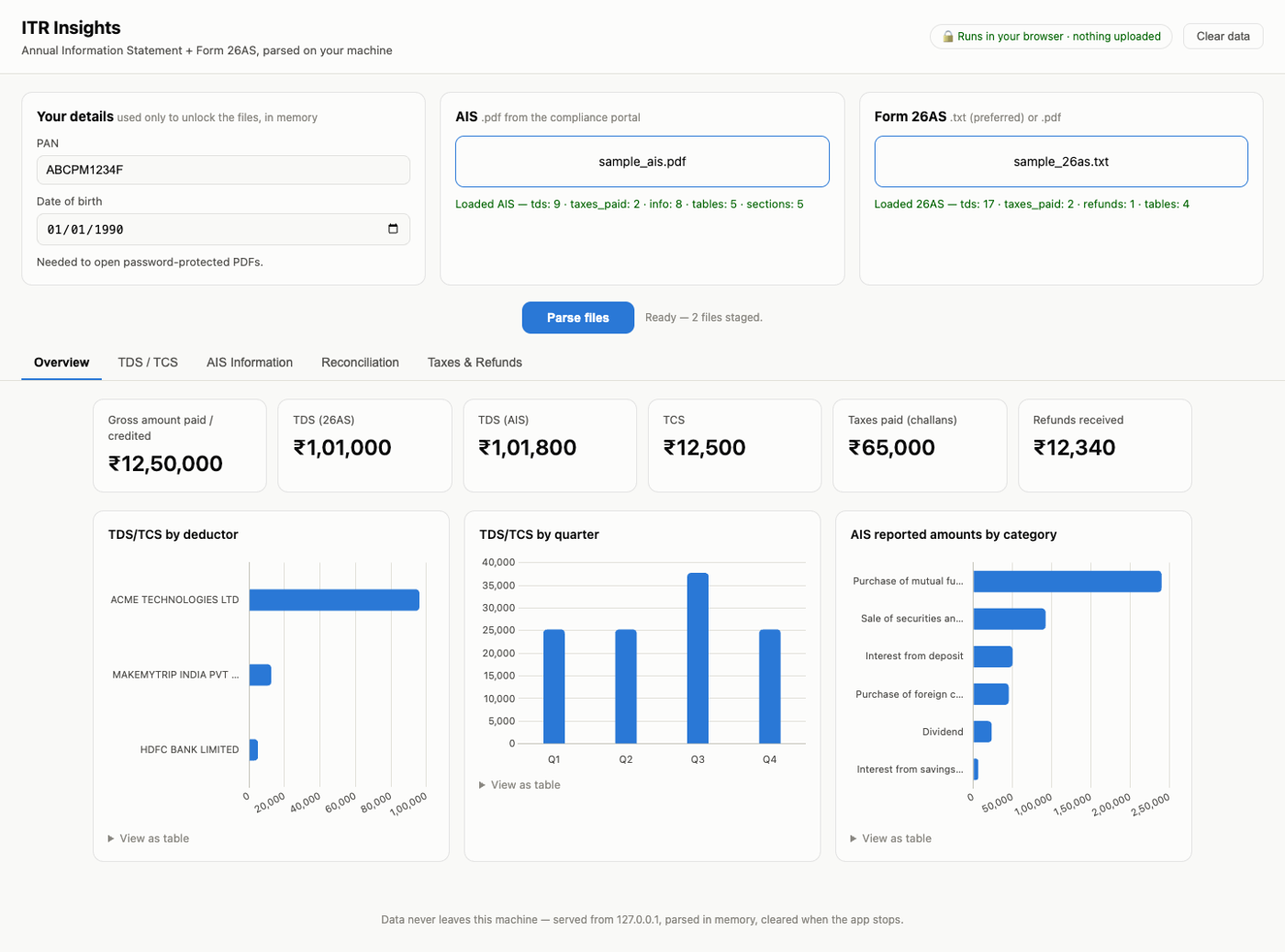Click 'Data never leaves this machine' footer text
The width and height of the screenshot is (1285, 952).
(x=642, y=919)
